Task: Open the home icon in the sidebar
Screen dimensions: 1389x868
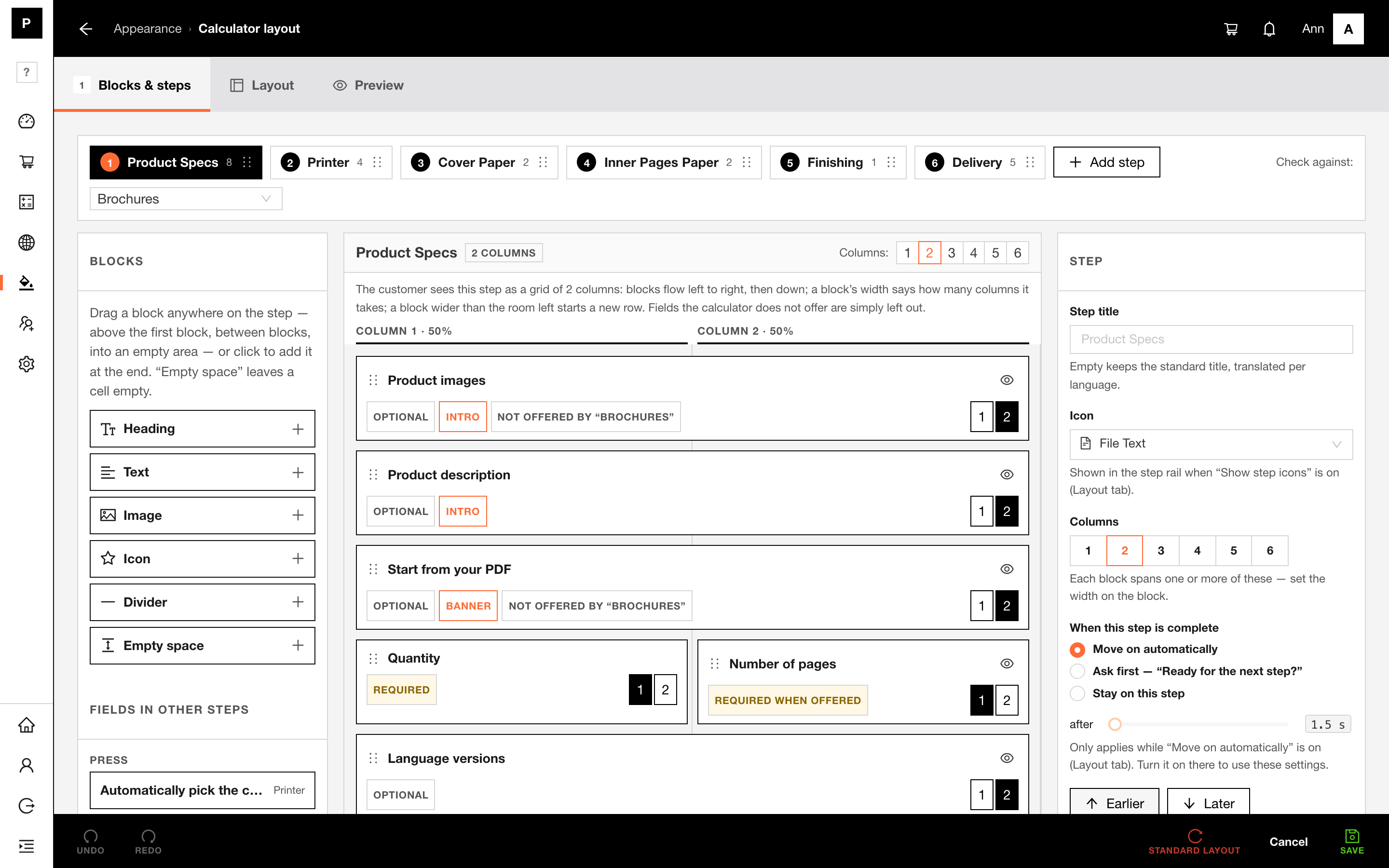Action: 27,725
